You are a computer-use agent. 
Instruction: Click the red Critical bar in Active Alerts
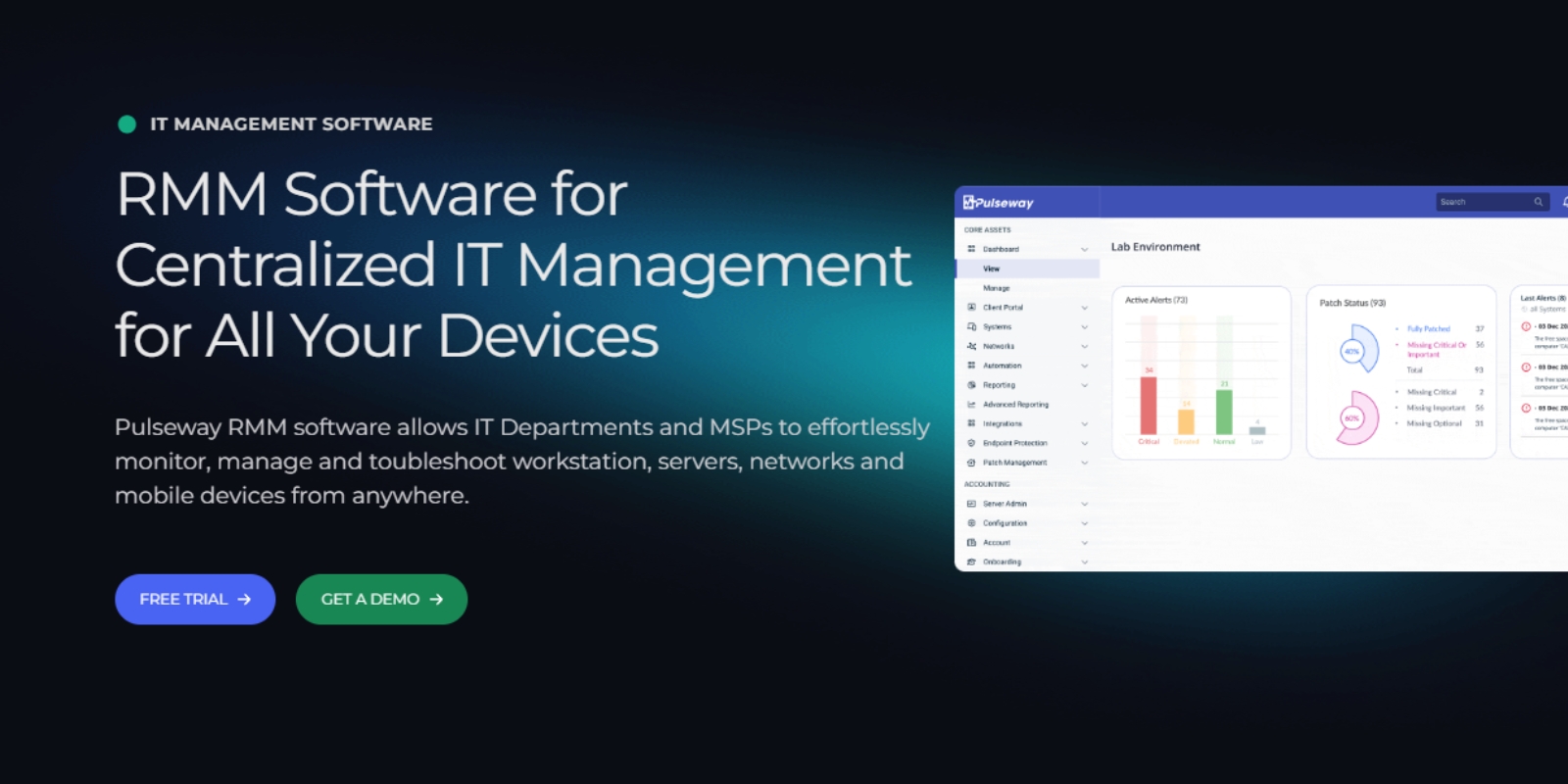pyautogui.click(x=1149, y=404)
